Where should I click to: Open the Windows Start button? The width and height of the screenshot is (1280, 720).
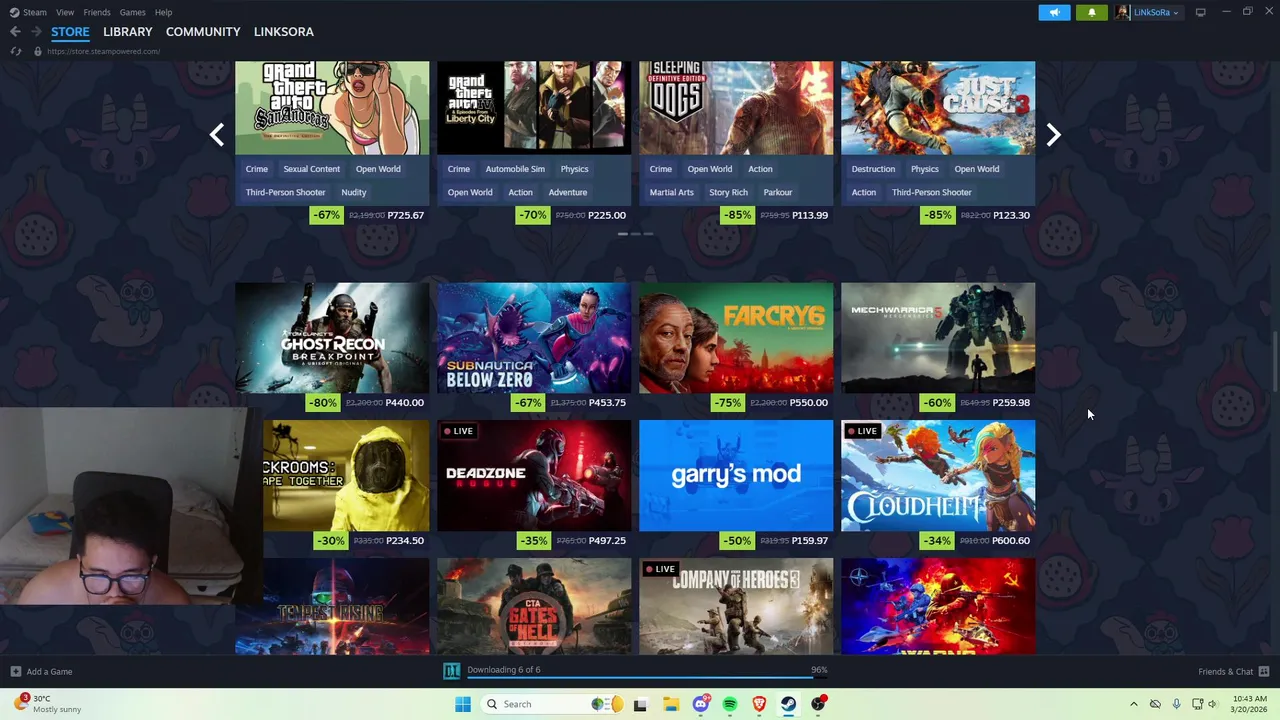click(x=463, y=704)
